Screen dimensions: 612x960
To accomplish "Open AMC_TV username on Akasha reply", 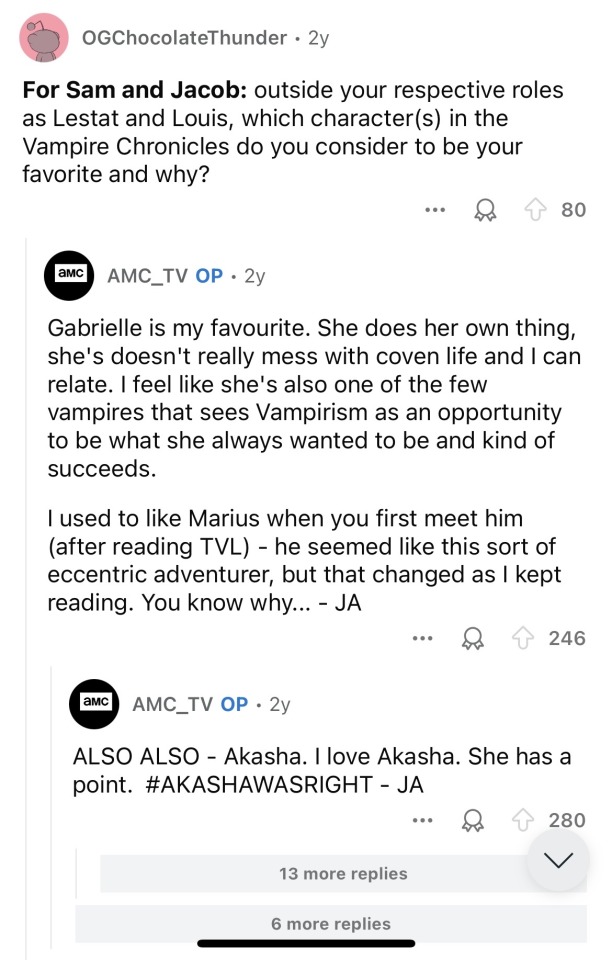I will 175,704.
